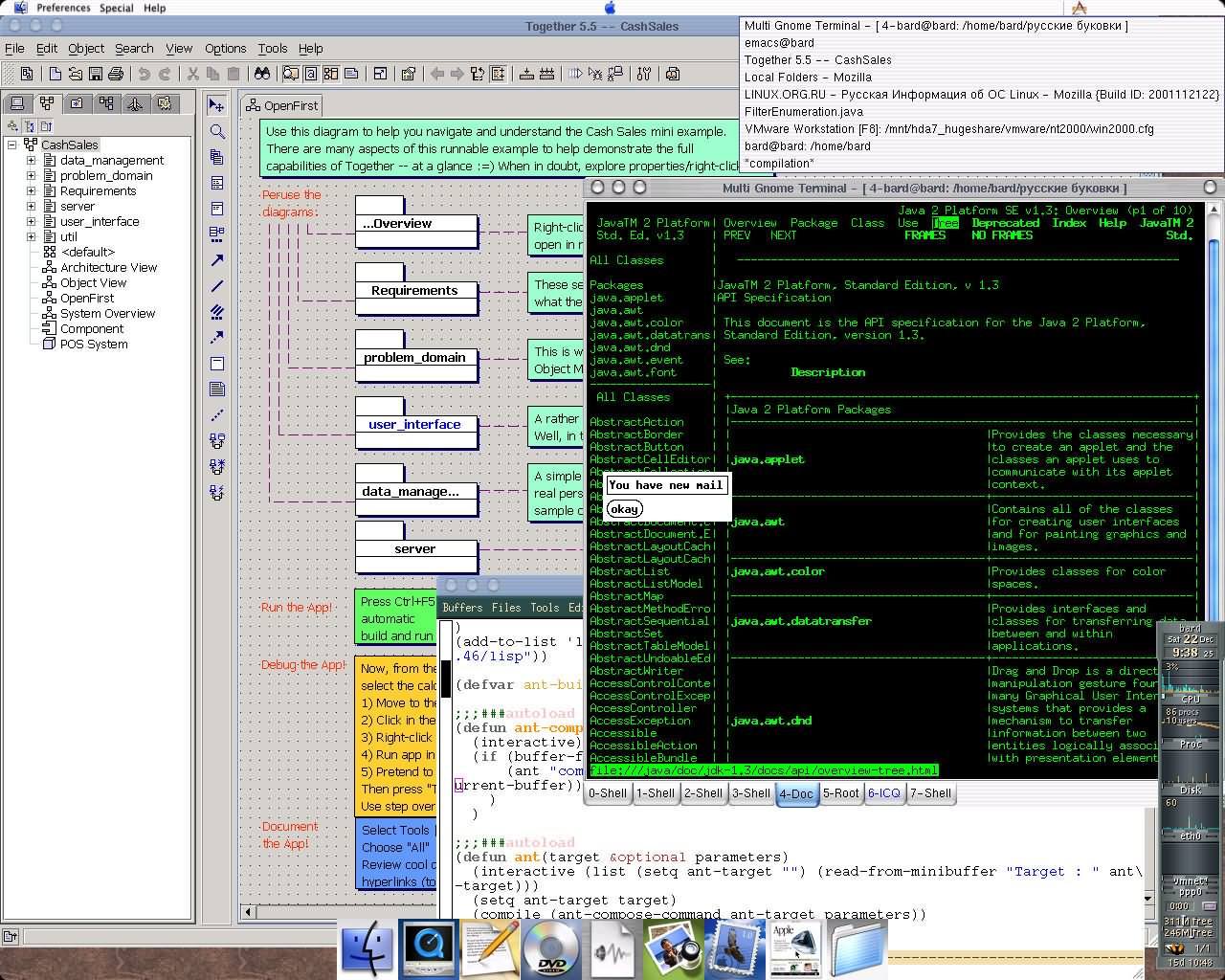The height and width of the screenshot is (980, 1225).
Task: Follow the Index link in terminal browser
Action: point(1069,223)
